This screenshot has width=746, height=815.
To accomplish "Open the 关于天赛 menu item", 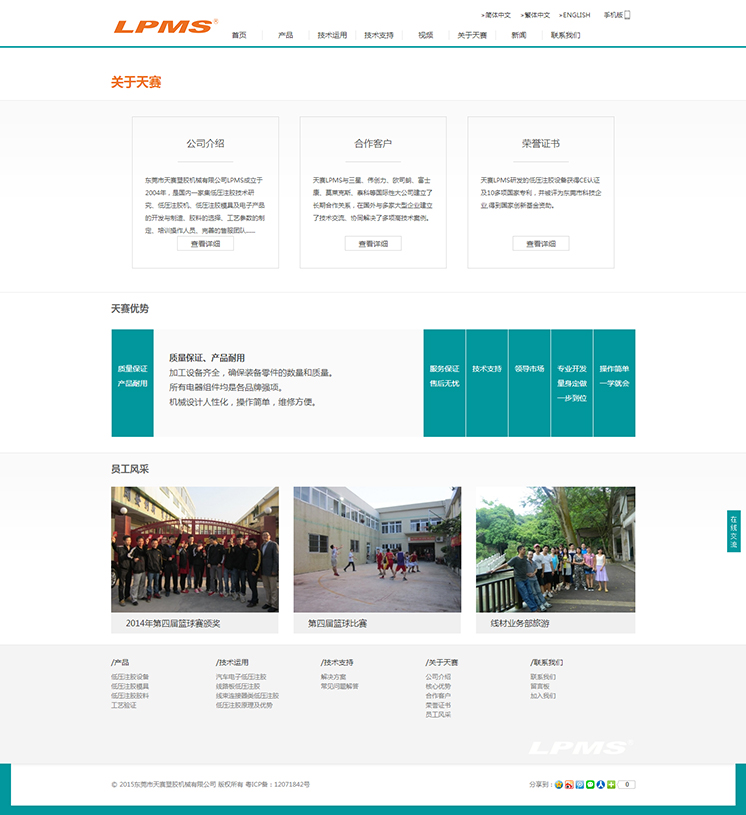I will coord(472,35).
